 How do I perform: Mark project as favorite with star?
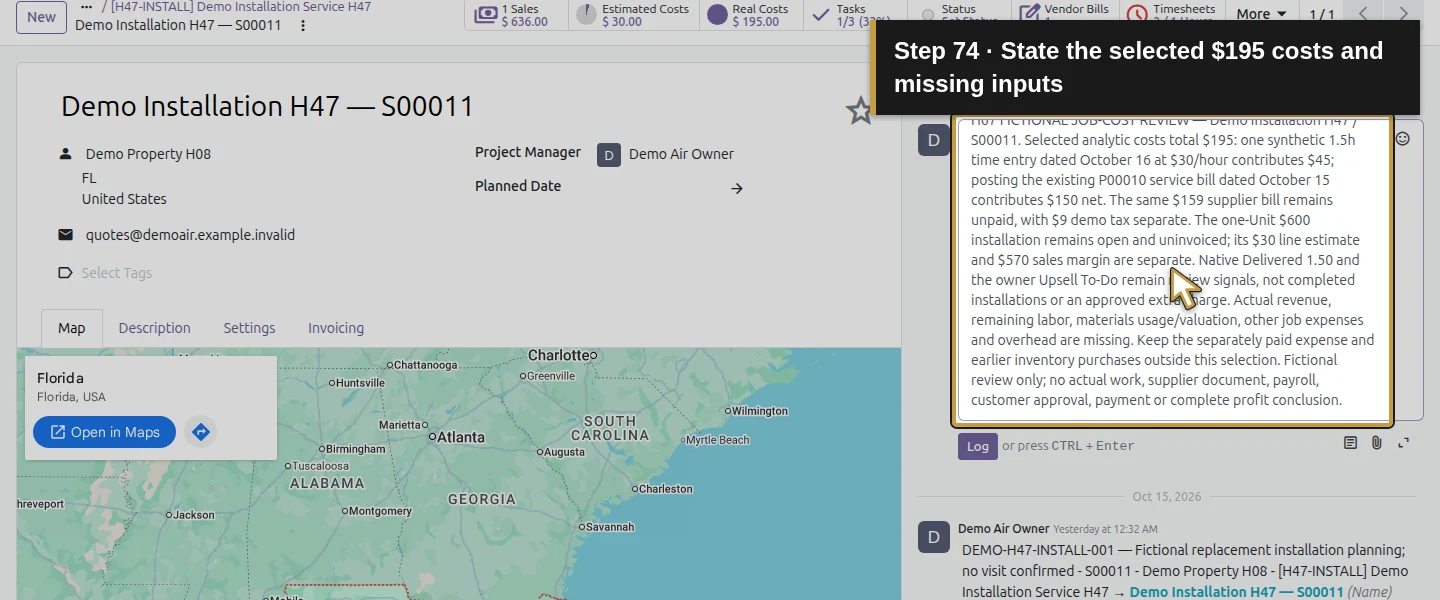[x=860, y=111]
